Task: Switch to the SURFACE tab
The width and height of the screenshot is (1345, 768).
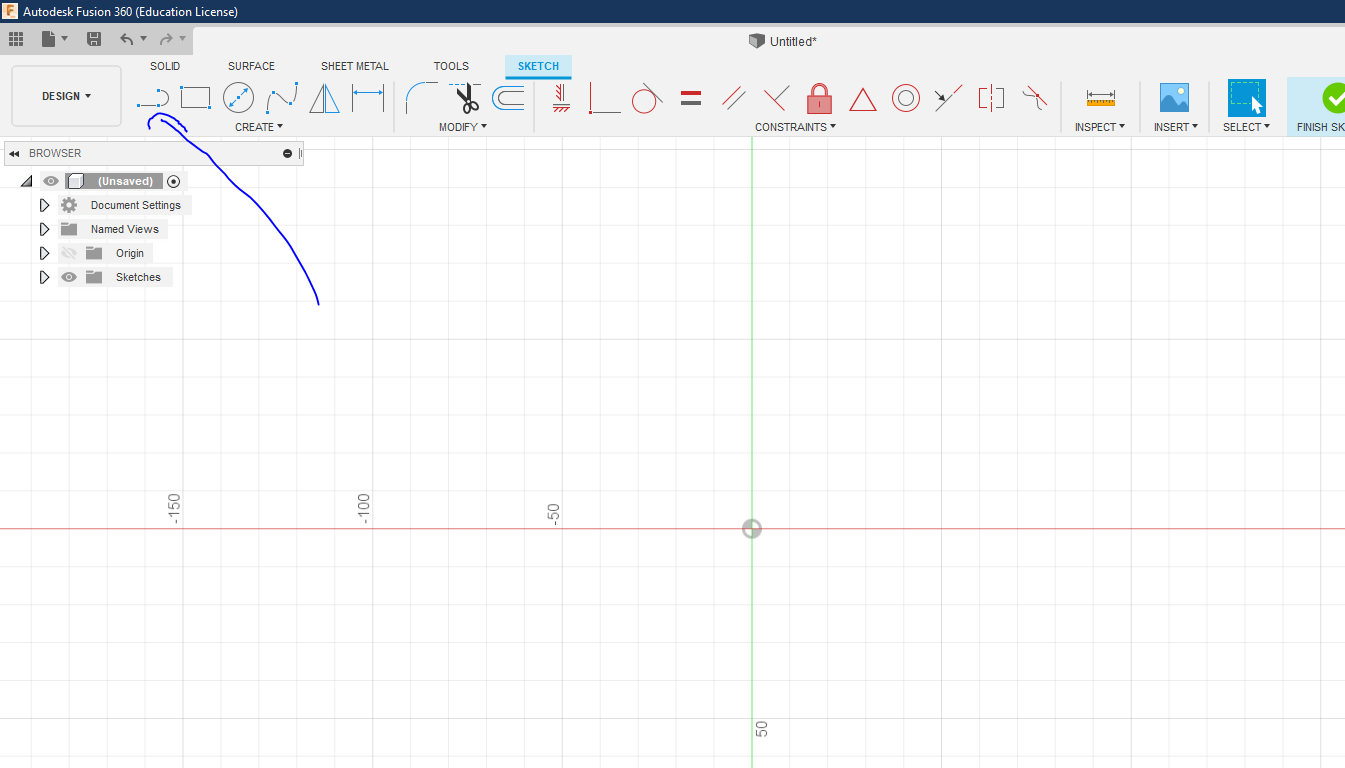Action: 251,66
